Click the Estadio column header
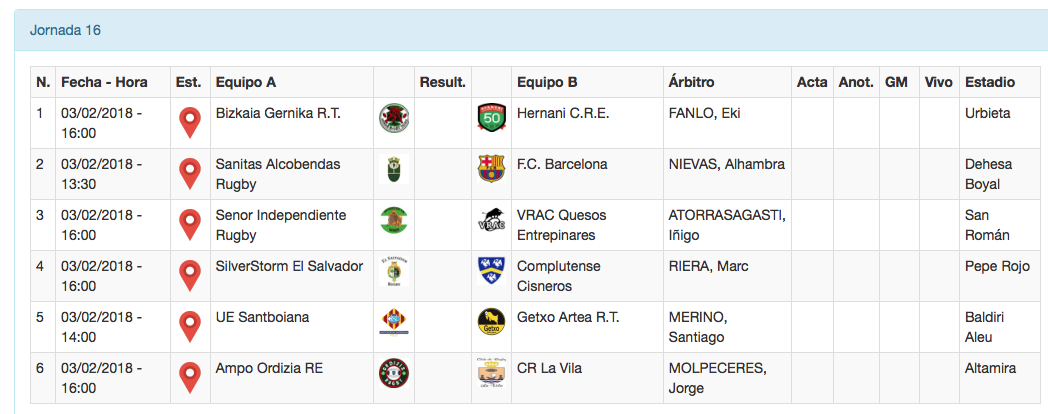Viewport: 1048px width, 414px height. pyautogui.click(x=990, y=82)
